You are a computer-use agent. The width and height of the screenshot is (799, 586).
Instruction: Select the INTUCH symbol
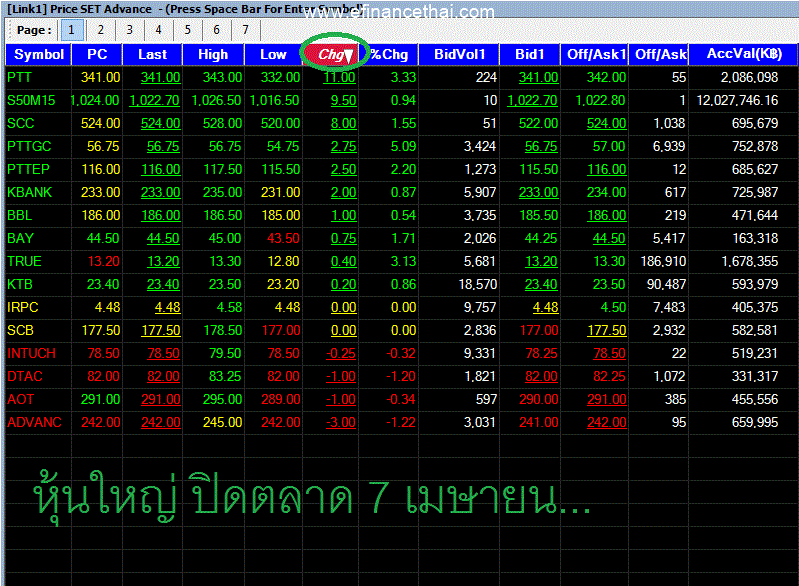coord(31,353)
